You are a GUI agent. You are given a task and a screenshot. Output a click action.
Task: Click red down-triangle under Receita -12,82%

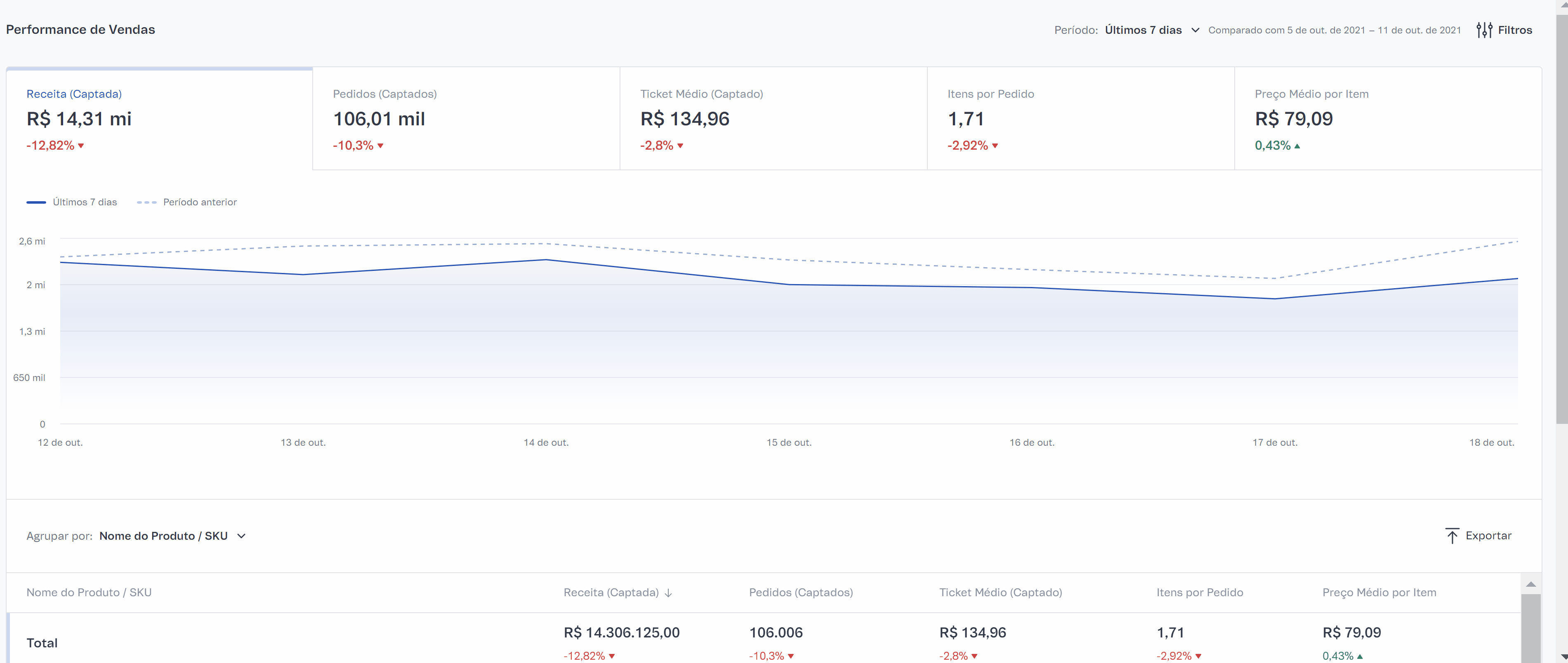click(x=81, y=146)
